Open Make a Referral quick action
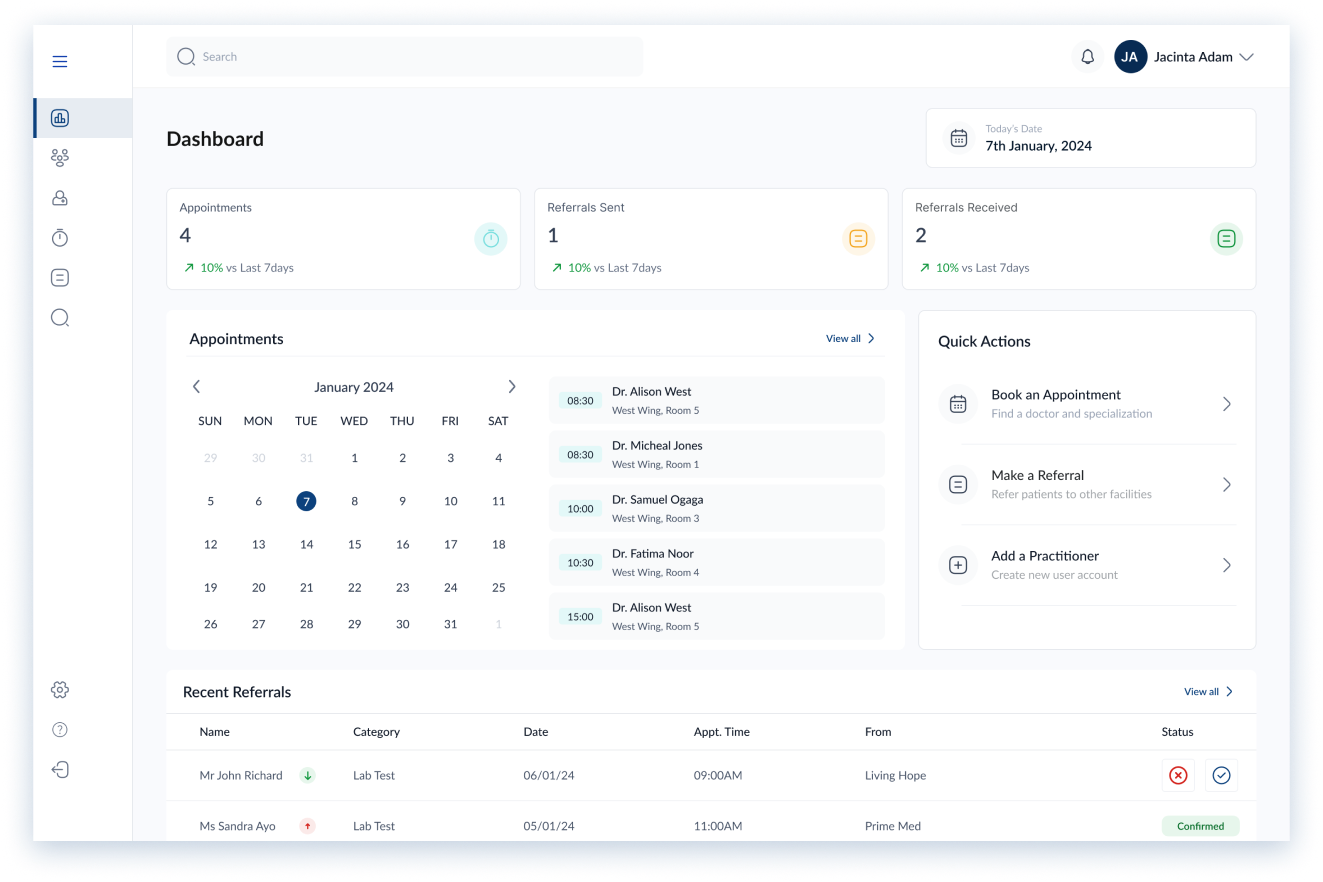Viewport: 1323px width, 882px height. click(x=1087, y=485)
